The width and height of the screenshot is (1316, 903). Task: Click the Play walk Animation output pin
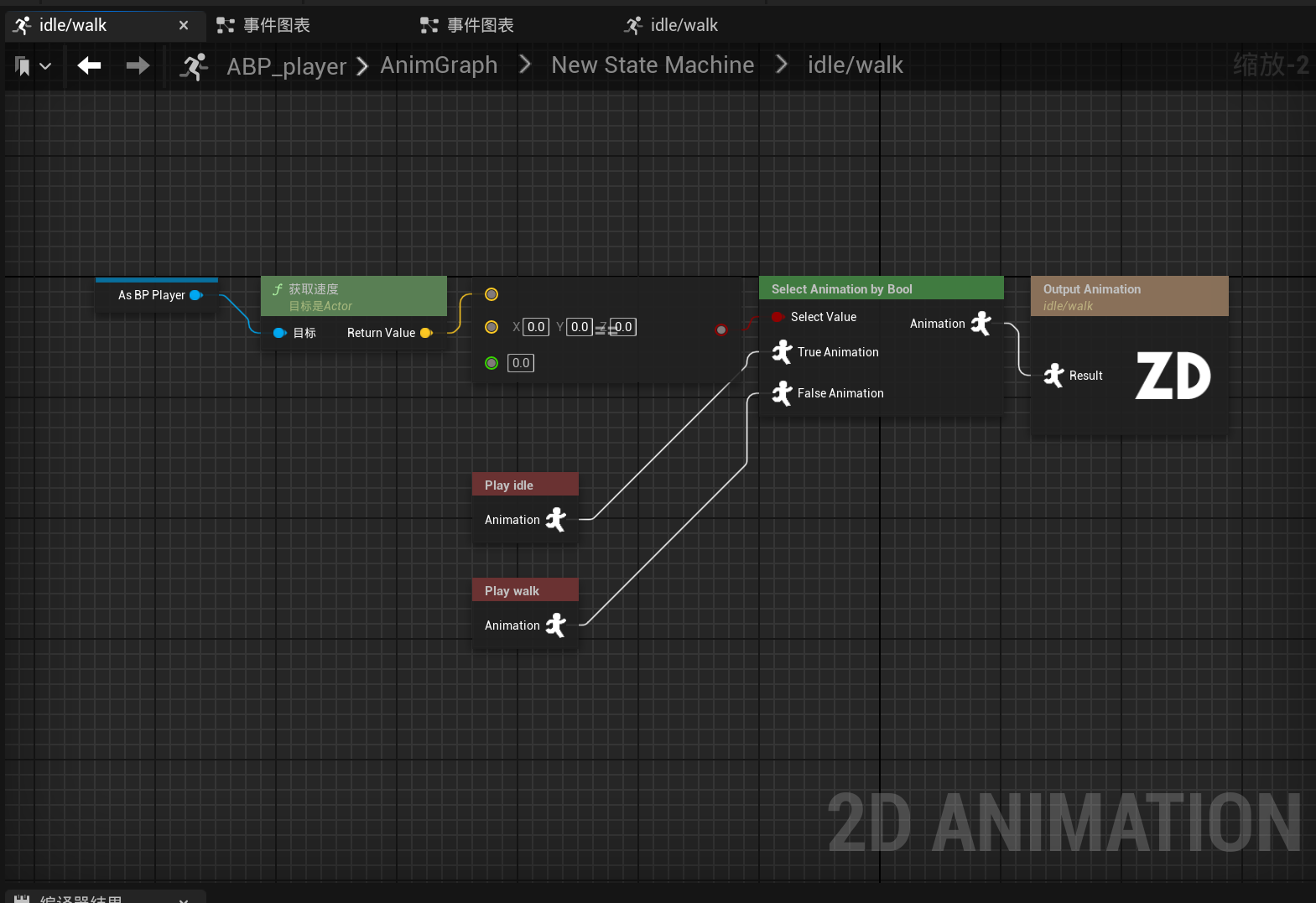click(x=556, y=625)
